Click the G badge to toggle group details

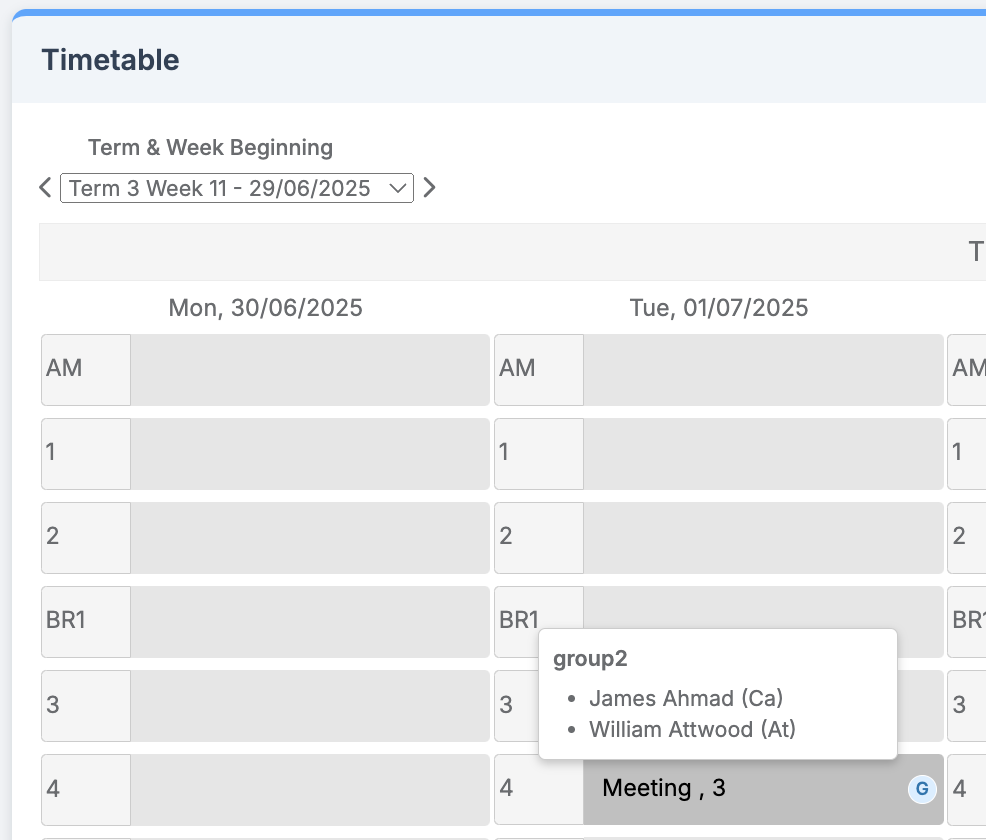(921, 789)
